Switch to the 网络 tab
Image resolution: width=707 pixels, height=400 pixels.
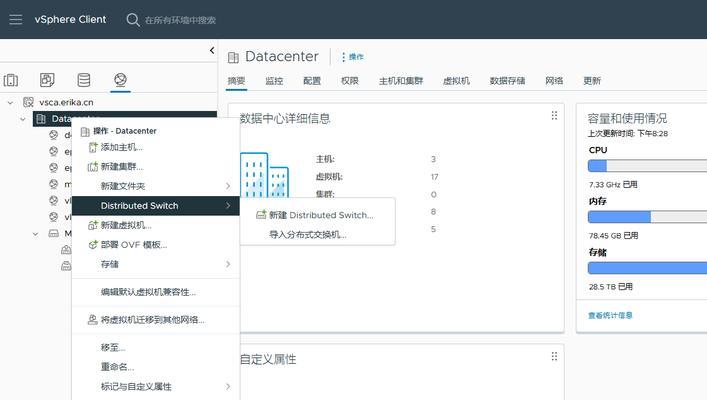(554, 81)
